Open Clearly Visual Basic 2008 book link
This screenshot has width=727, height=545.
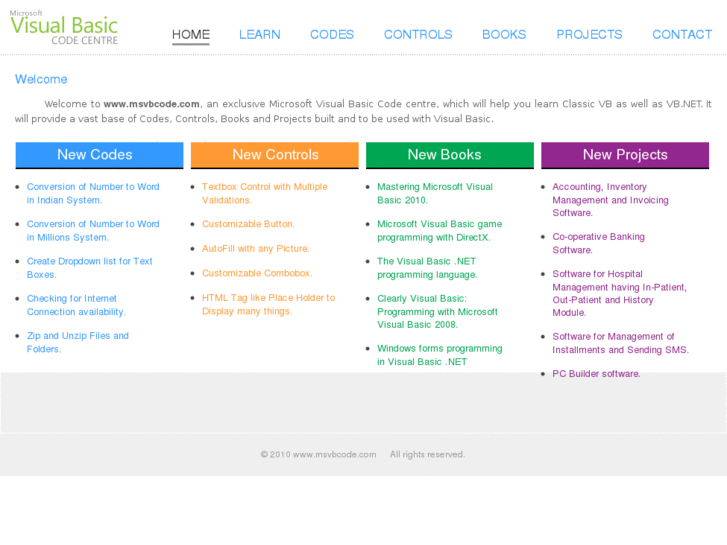click(x=437, y=311)
